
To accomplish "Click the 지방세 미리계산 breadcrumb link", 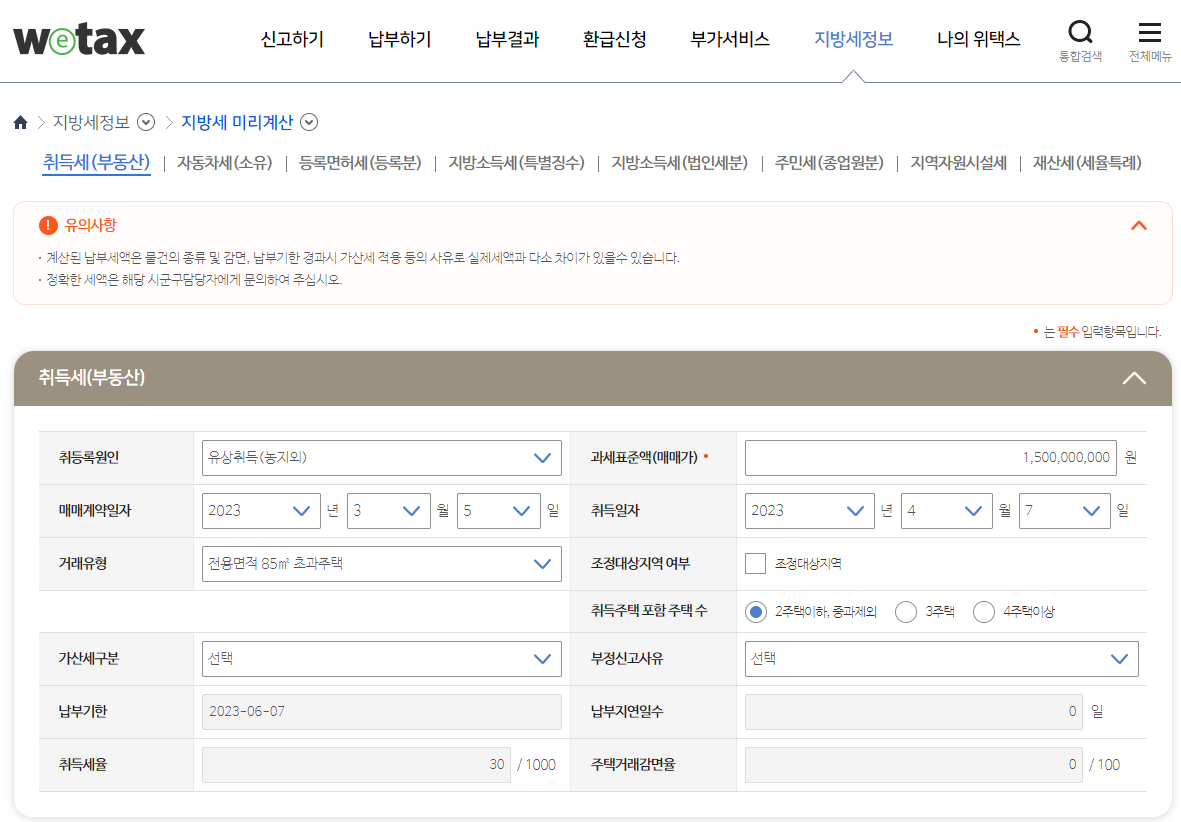I will [x=237, y=122].
